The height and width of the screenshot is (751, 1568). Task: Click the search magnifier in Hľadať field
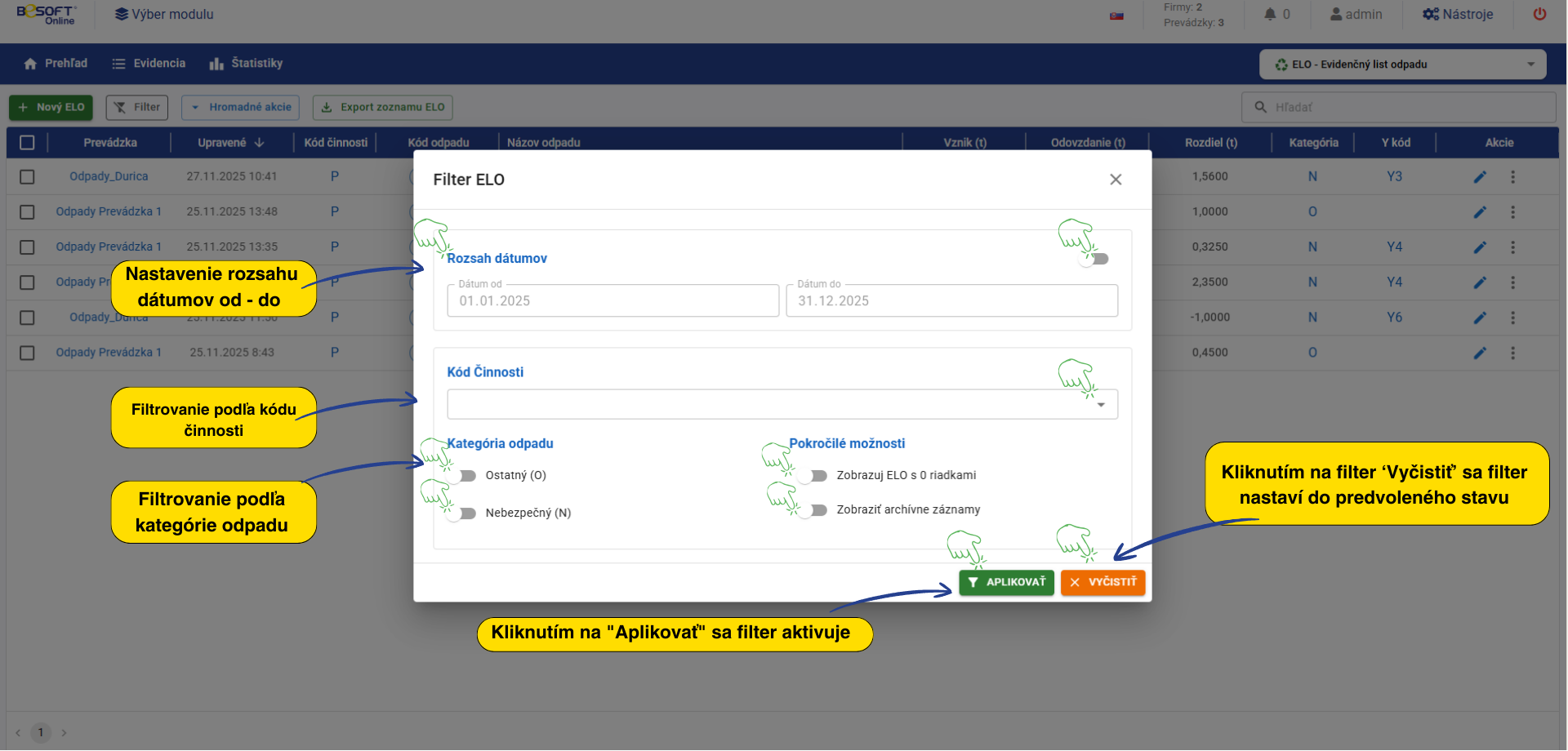1261,107
